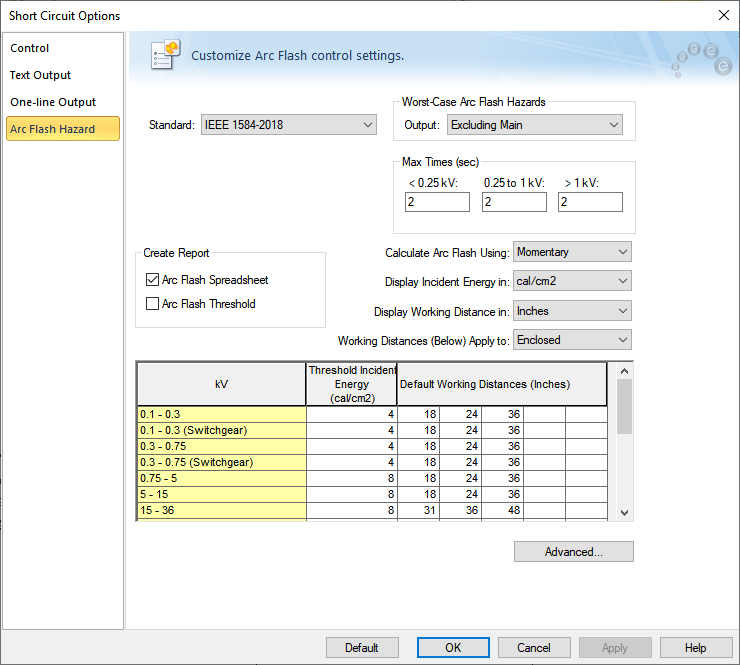Confirm settings with the OK button
The image size is (740, 665).
tap(453, 648)
